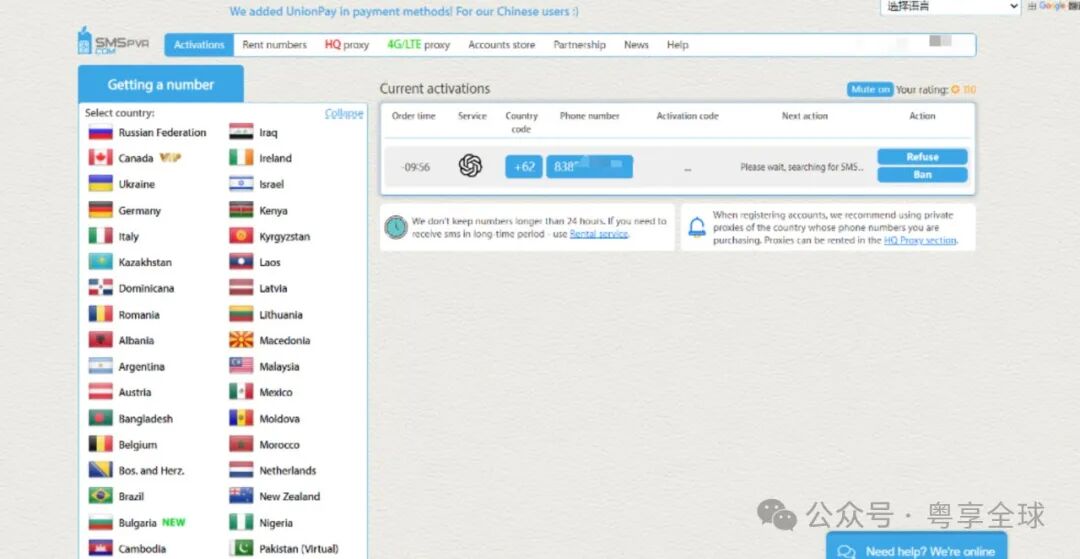This screenshot has height=559, width=1080.
Task: Ban the current phone number
Action: (922, 175)
